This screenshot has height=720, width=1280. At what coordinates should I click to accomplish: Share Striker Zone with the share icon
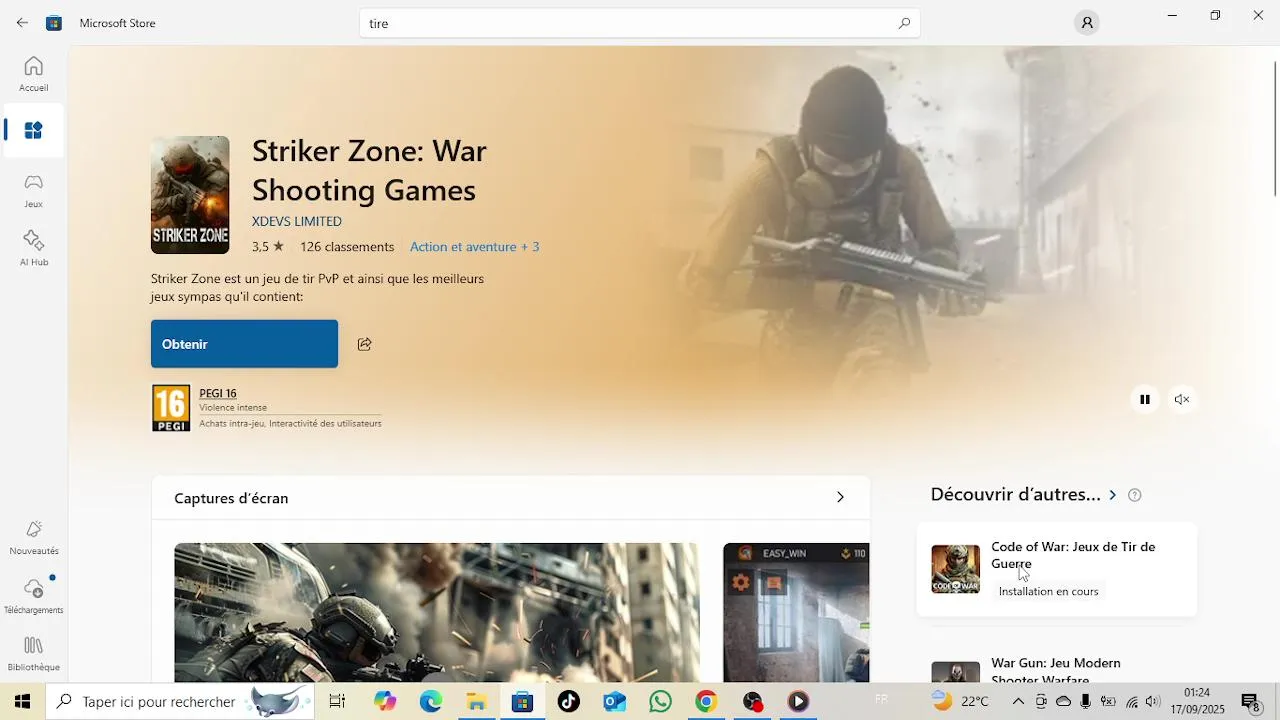click(x=365, y=344)
